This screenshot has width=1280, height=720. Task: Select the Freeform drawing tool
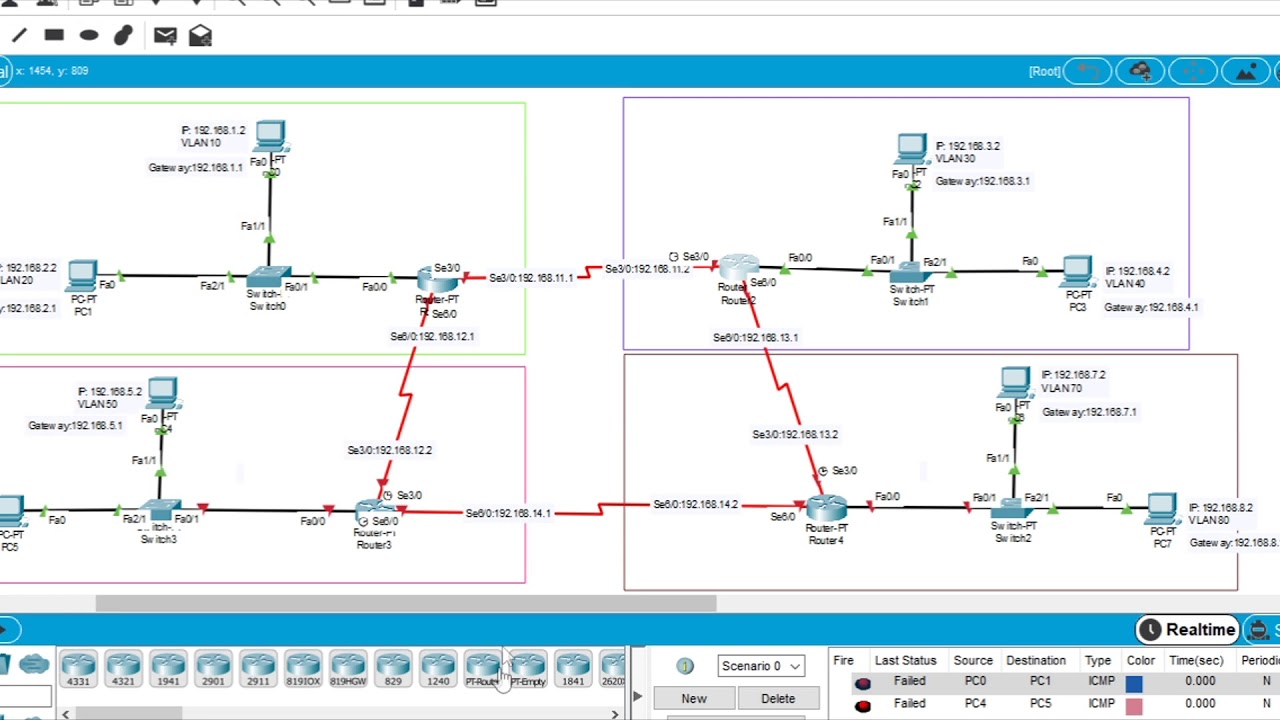click(x=123, y=36)
